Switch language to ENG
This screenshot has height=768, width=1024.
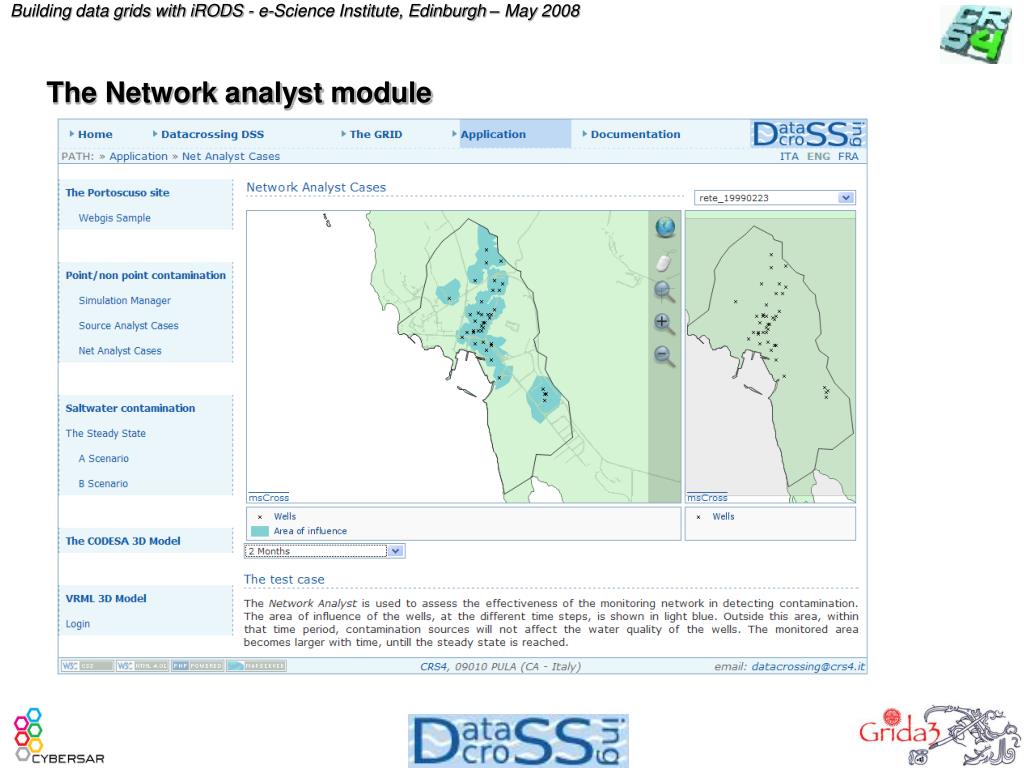pyautogui.click(x=818, y=156)
